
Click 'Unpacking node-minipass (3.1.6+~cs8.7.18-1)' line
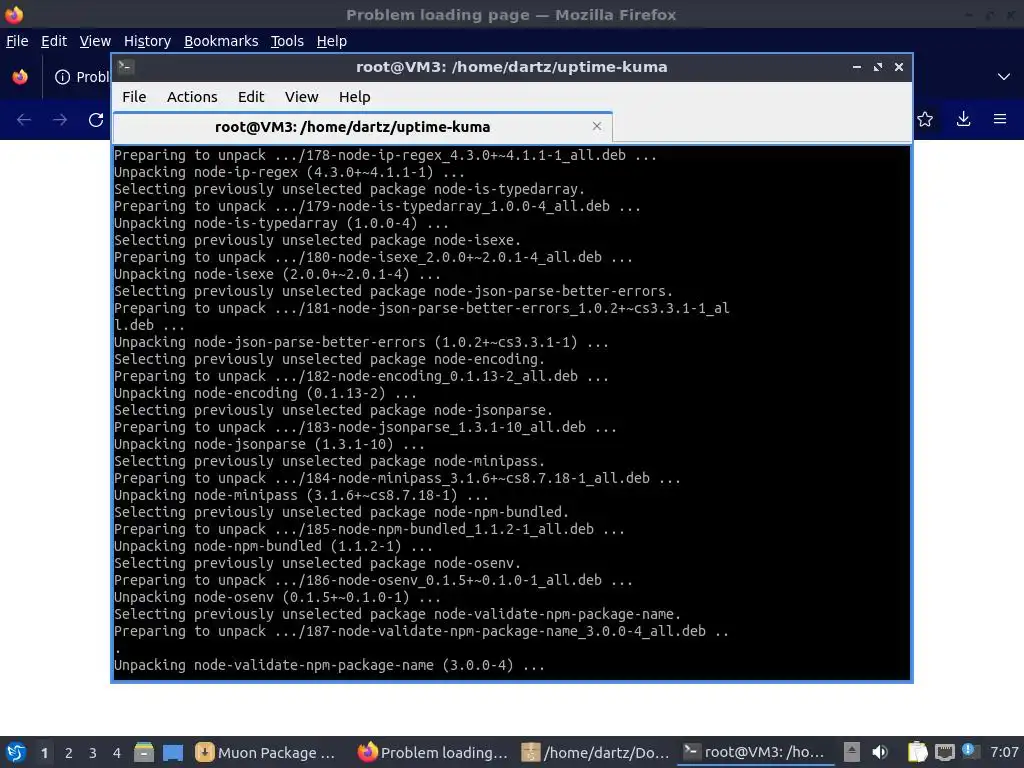point(301,495)
